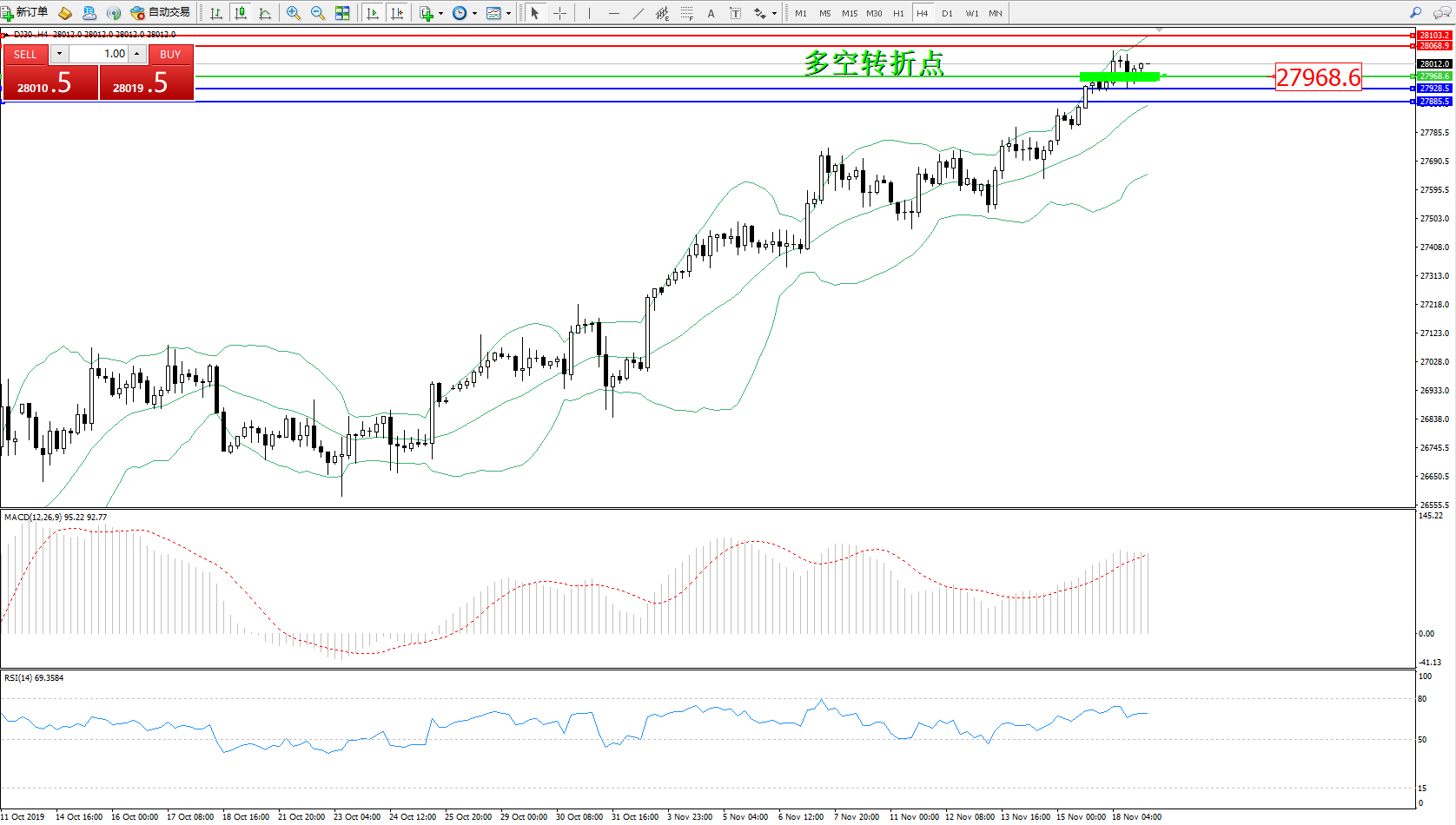Click the Zoom In magnifier icon
This screenshot has width=1456, height=825.
coord(294,13)
